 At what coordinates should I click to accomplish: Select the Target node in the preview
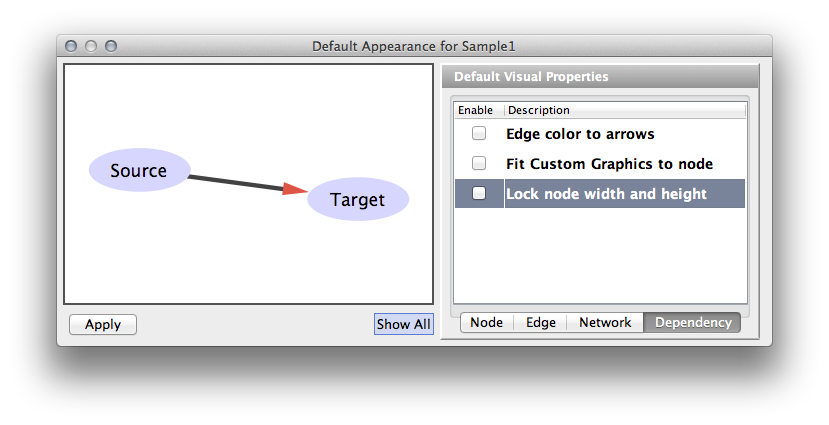pos(357,199)
